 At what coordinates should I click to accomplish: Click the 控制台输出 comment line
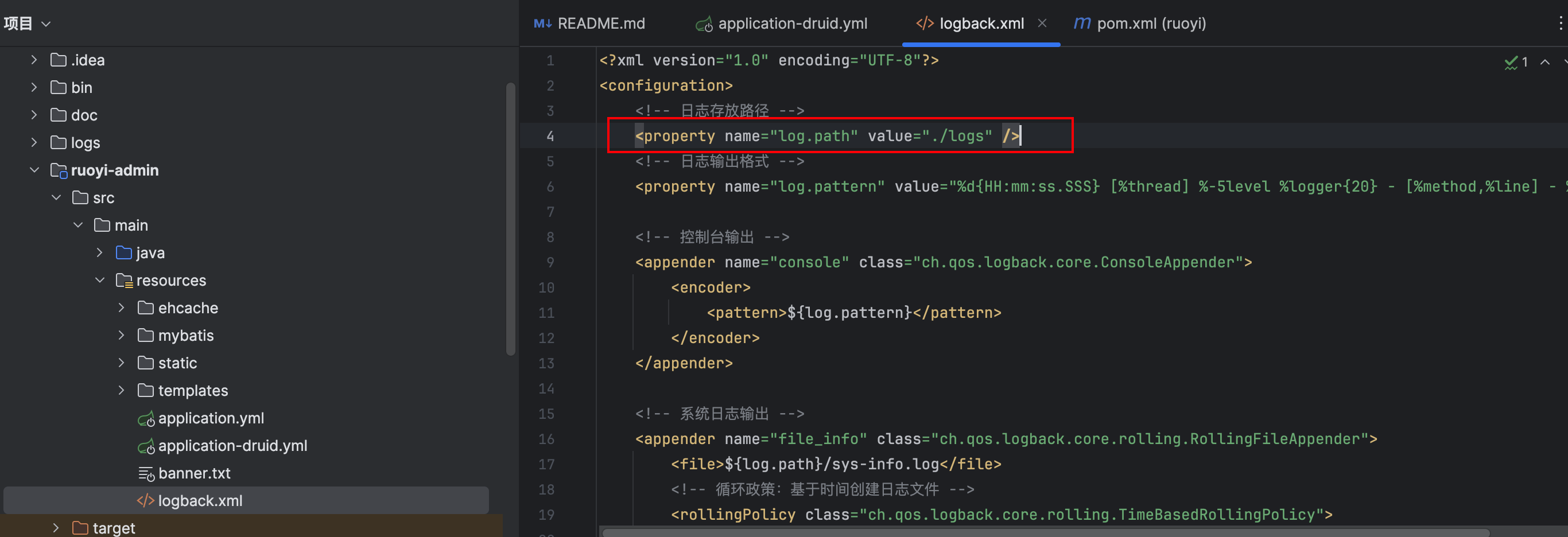click(712, 237)
